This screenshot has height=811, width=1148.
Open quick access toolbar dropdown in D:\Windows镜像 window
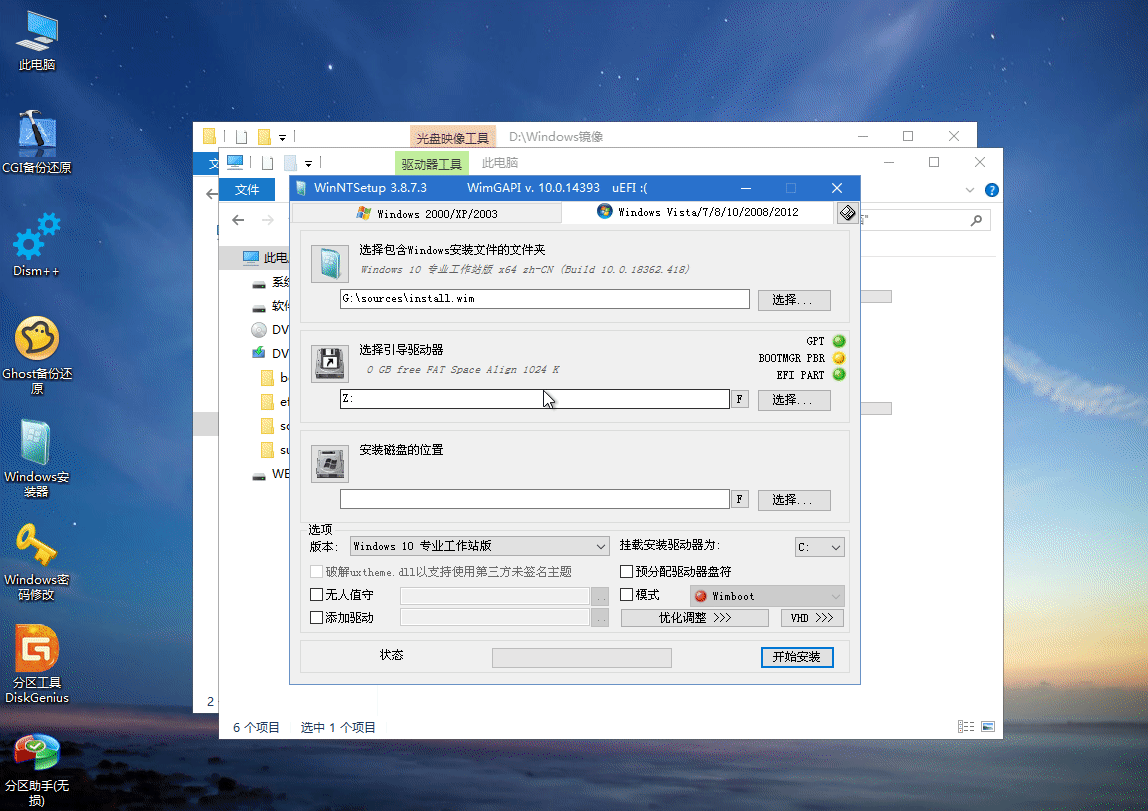[x=282, y=137]
